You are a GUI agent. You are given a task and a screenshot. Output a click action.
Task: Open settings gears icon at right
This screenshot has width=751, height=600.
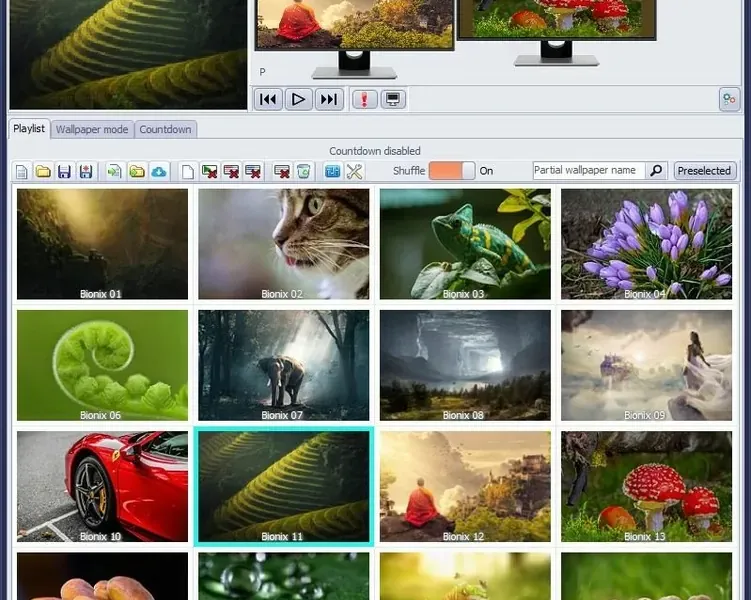729,99
